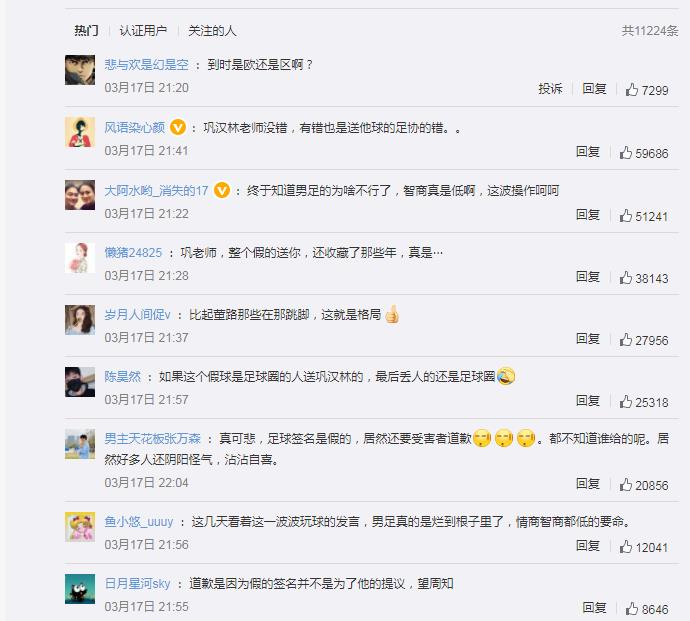690x621 pixels.
Task: Like 日月星河sky's comment with 8646 likes
Action: 631,609
